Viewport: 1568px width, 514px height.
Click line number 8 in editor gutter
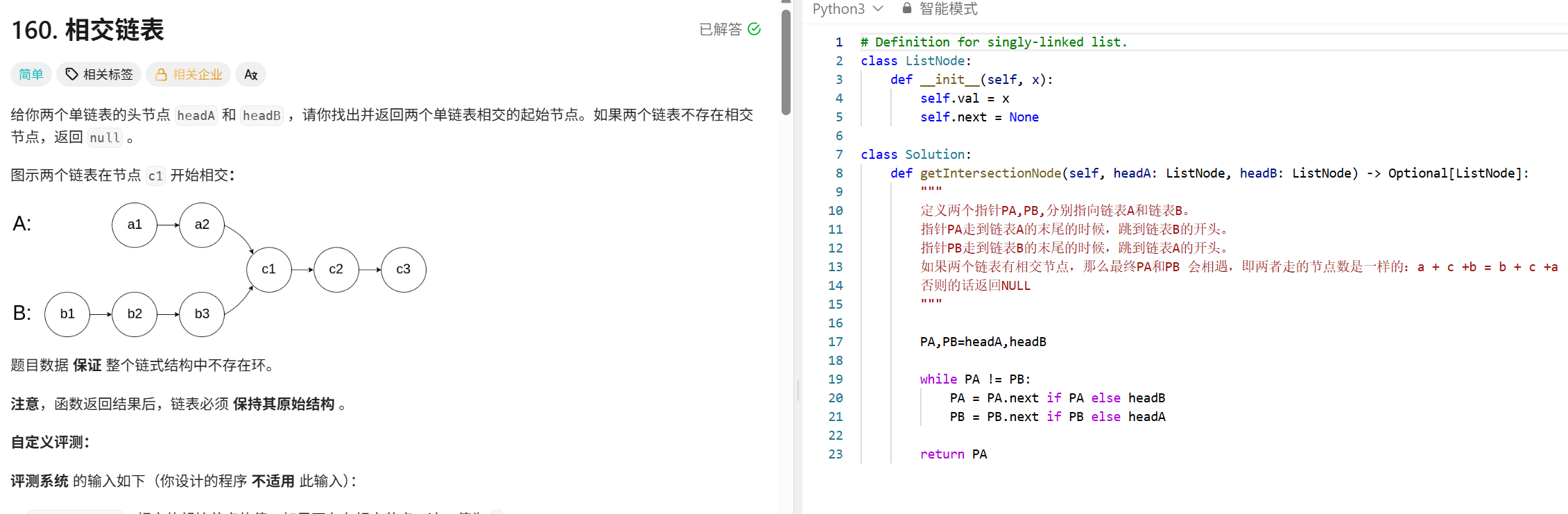[x=839, y=173]
